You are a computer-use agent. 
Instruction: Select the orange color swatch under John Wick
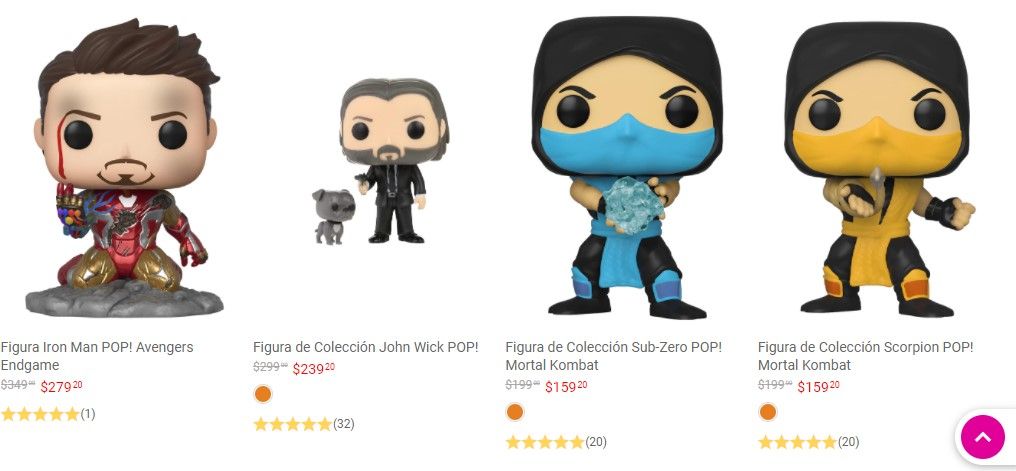262,394
